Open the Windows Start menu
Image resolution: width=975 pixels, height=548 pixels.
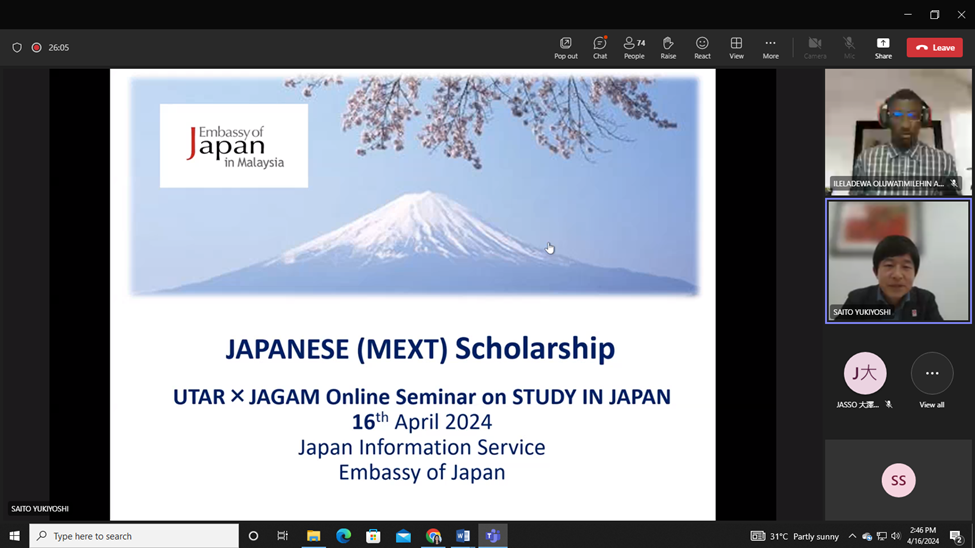click(14, 536)
